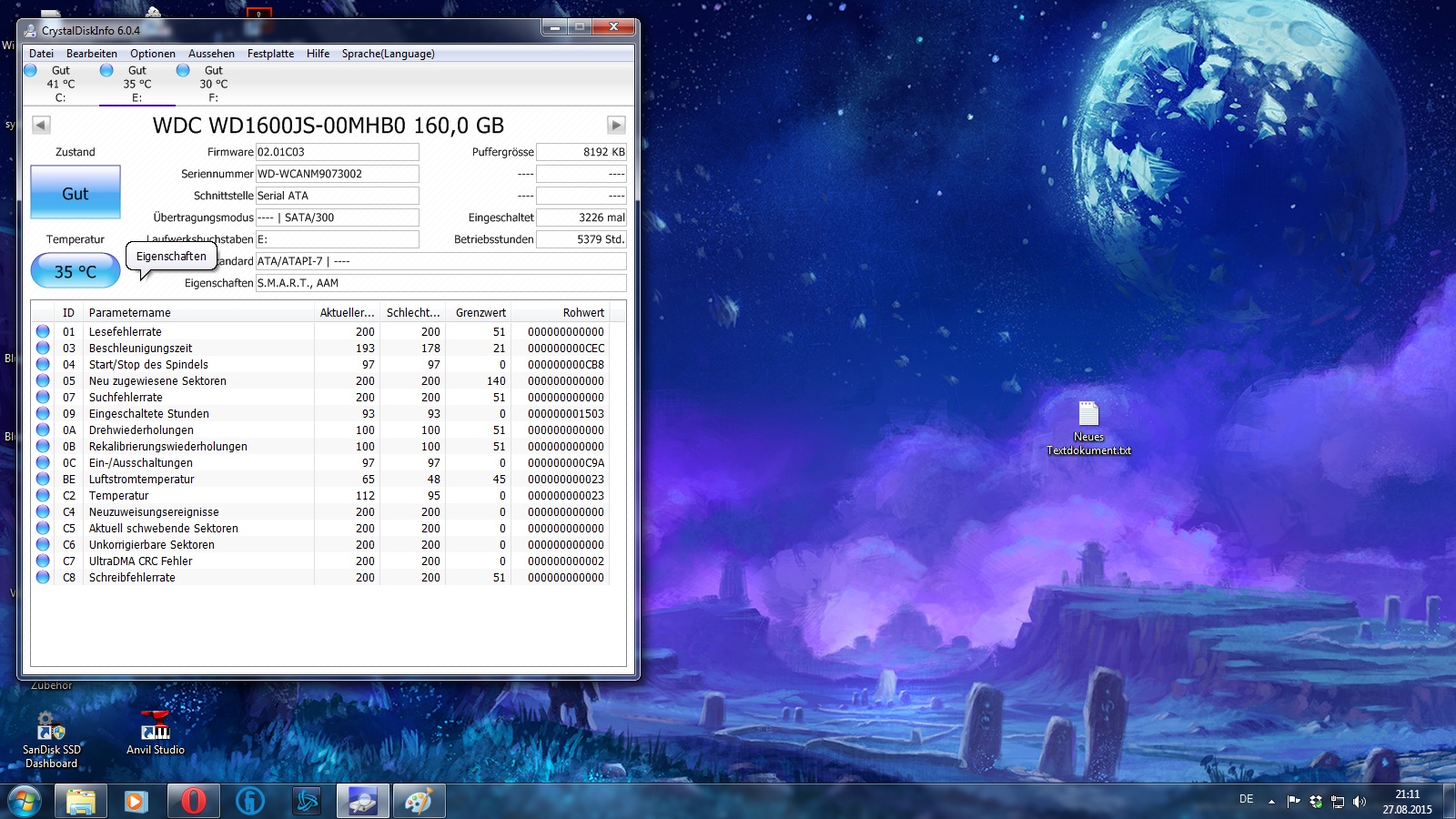Click the 35 °C temperature button
1456x819 pixels.
point(76,270)
